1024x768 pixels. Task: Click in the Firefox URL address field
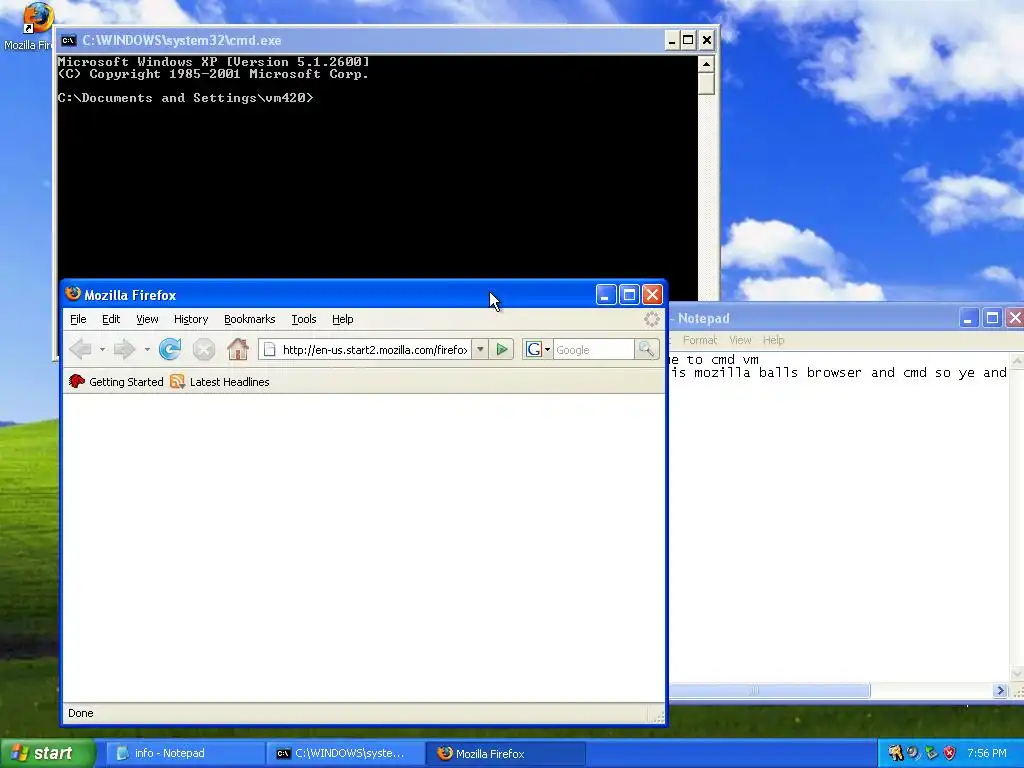(x=375, y=350)
